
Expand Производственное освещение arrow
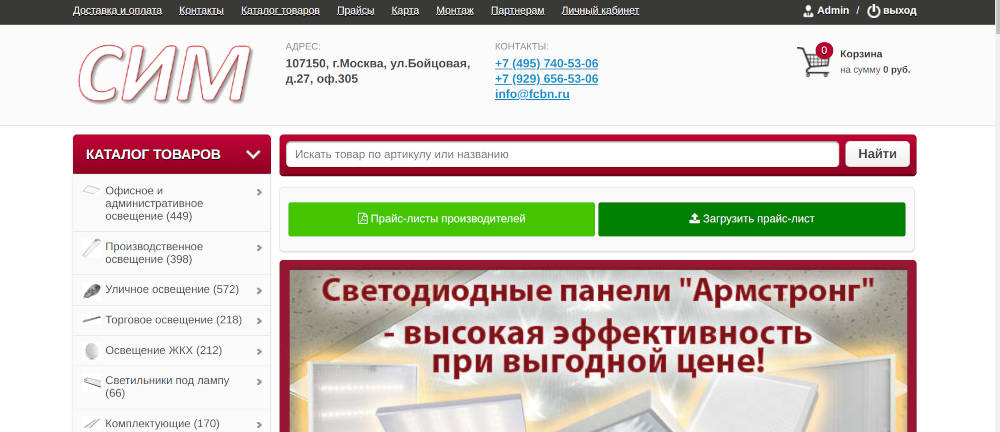(260, 248)
